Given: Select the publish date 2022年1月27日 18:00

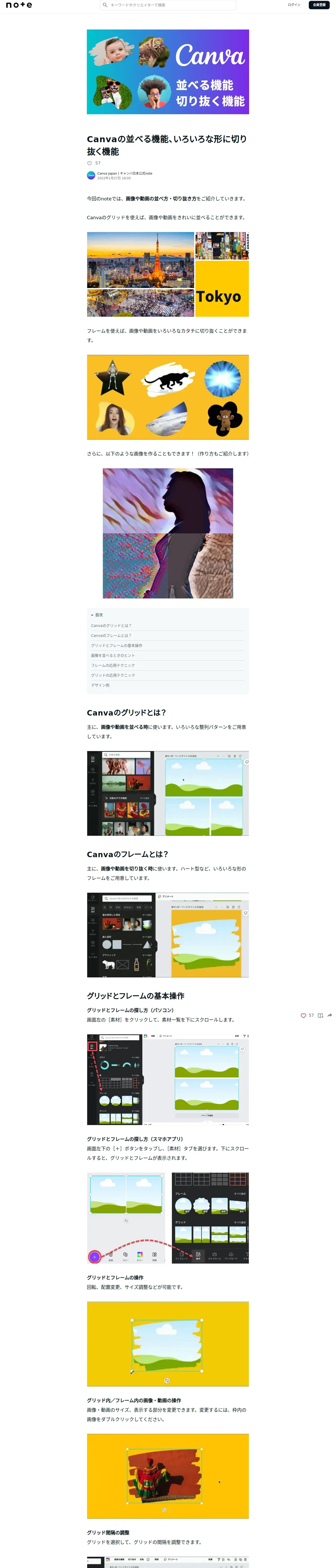Looking at the screenshot, I should point(114,178).
